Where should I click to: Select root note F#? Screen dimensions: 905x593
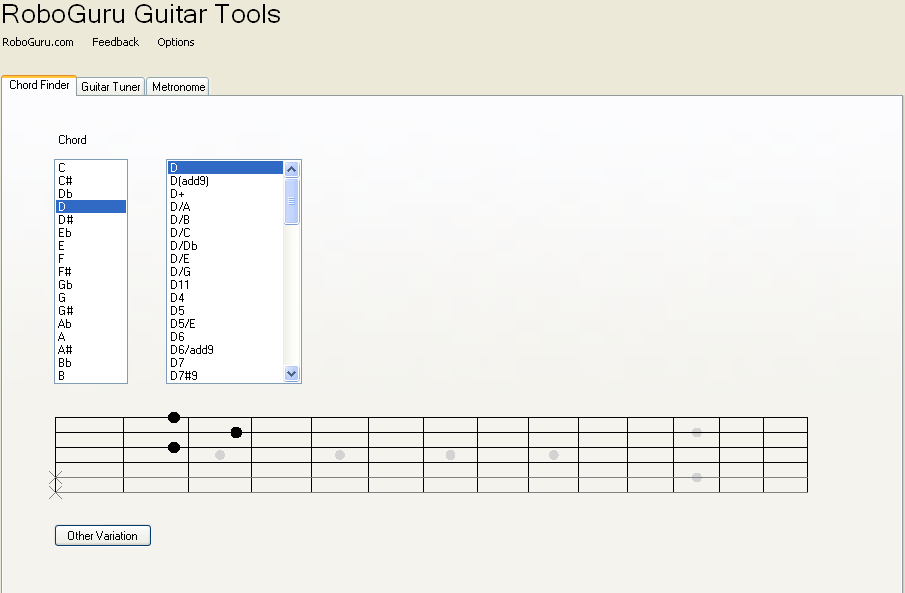click(91, 271)
